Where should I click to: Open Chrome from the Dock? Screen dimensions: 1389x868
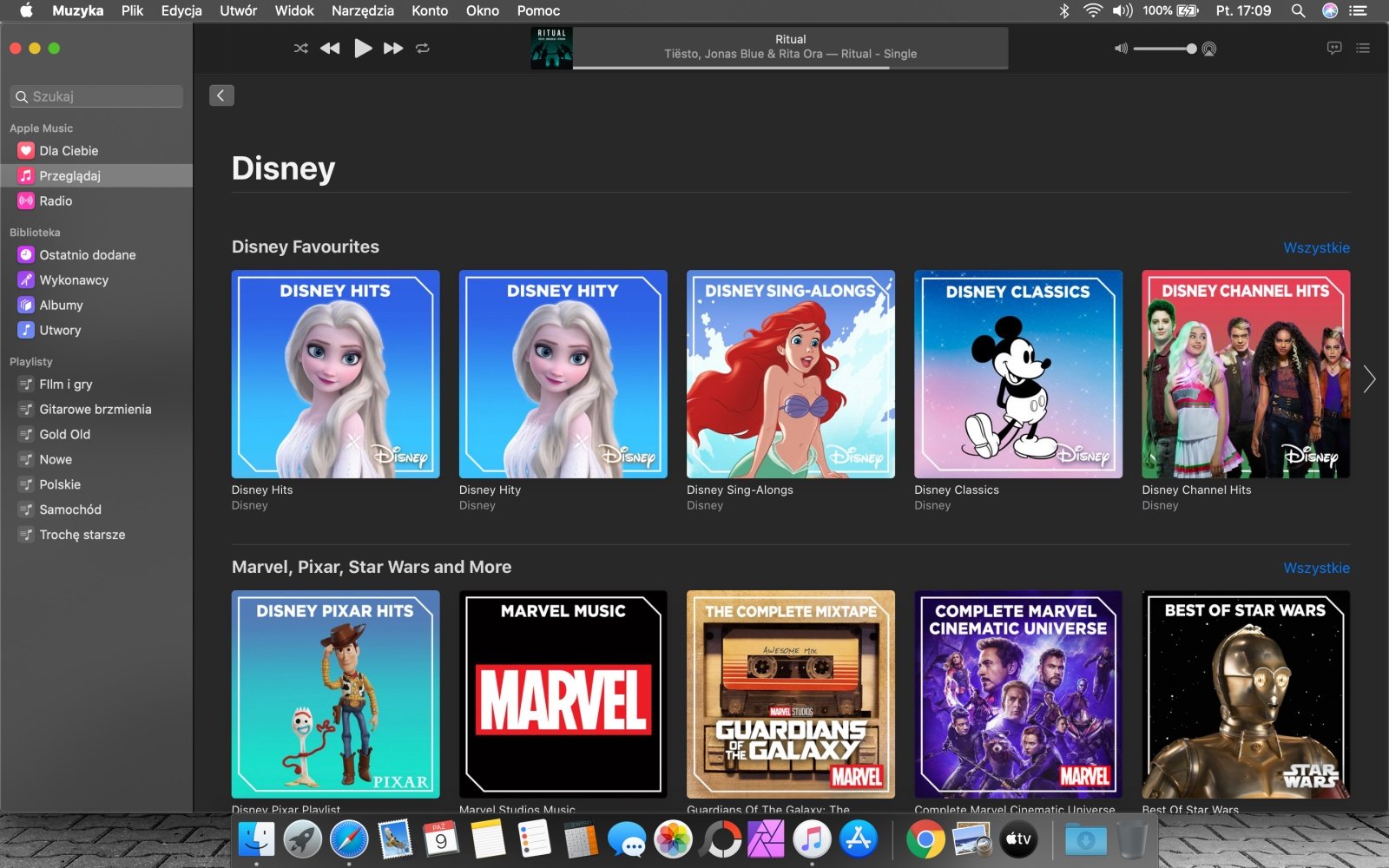[925, 839]
